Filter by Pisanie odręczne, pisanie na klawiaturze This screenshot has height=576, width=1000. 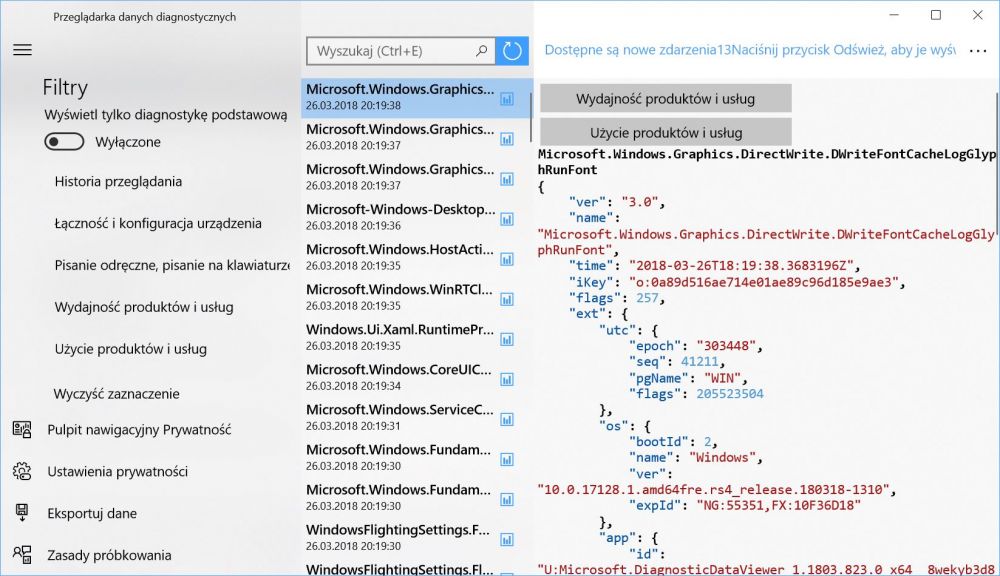[x=172, y=265]
